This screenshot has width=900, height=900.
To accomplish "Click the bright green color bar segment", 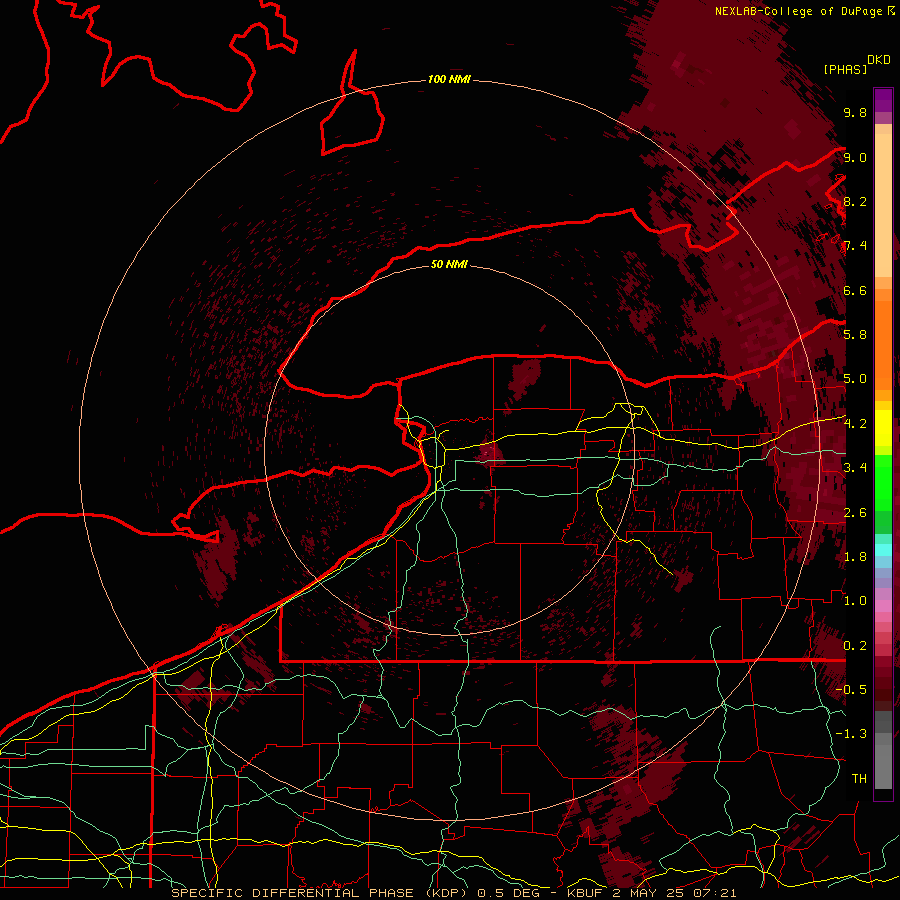I will click(x=883, y=482).
